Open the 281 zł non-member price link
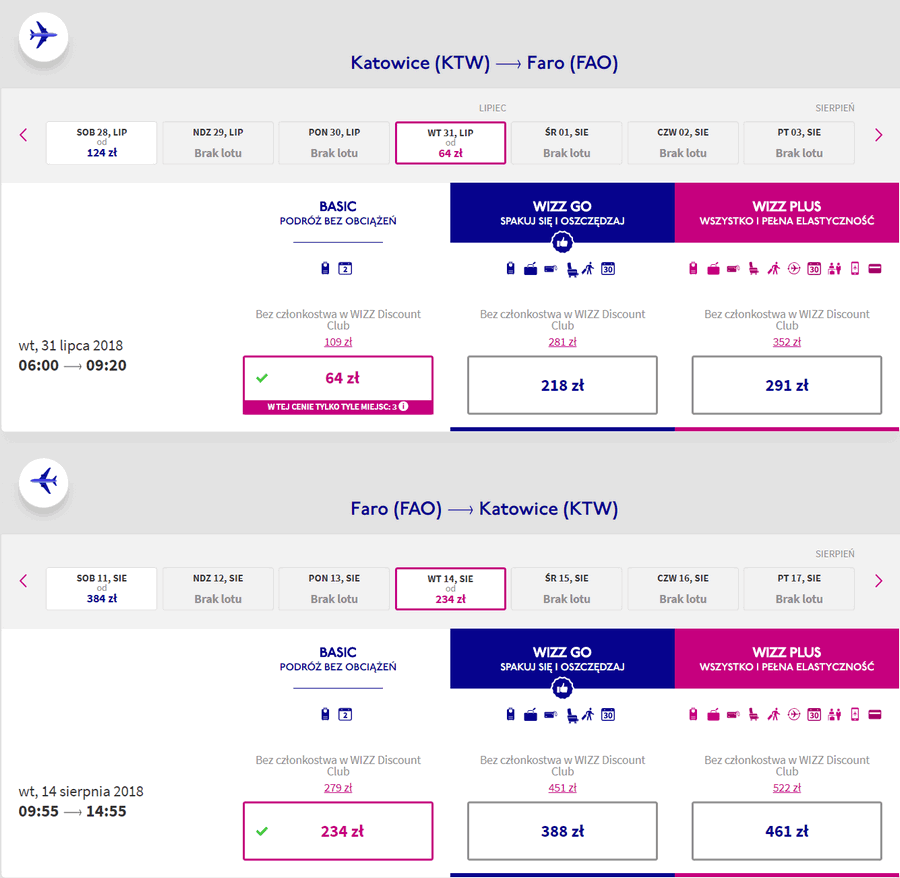900x878 pixels. tap(562, 342)
